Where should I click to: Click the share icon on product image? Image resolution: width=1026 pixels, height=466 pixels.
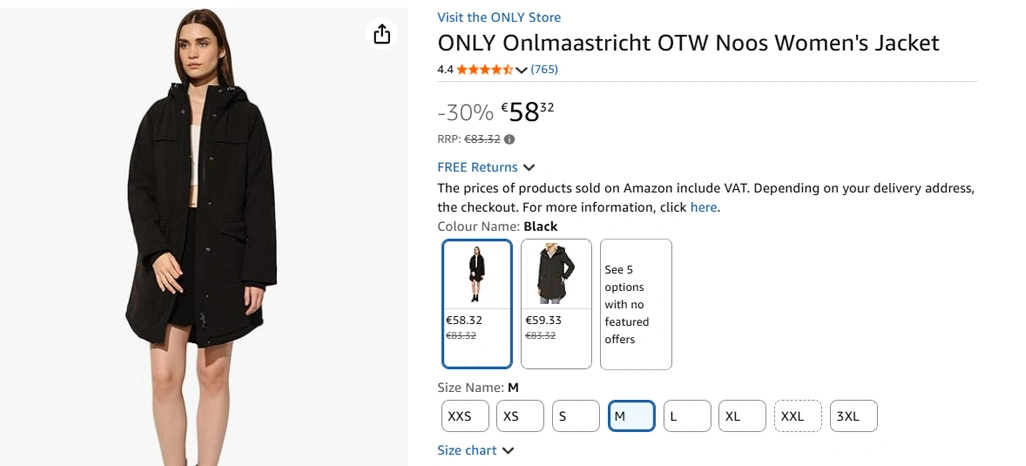click(x=381, y=35)
